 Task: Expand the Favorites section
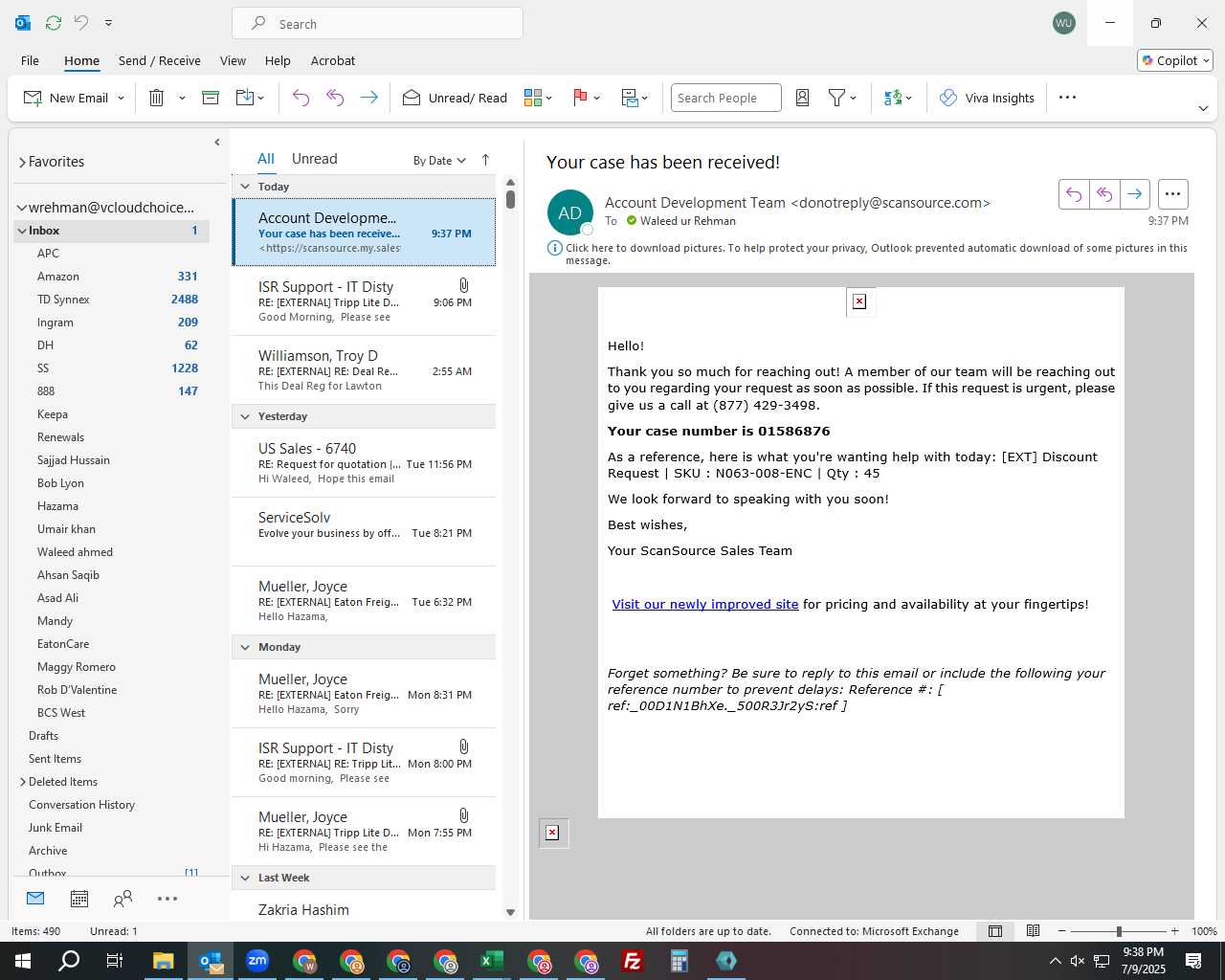(22, 163)
